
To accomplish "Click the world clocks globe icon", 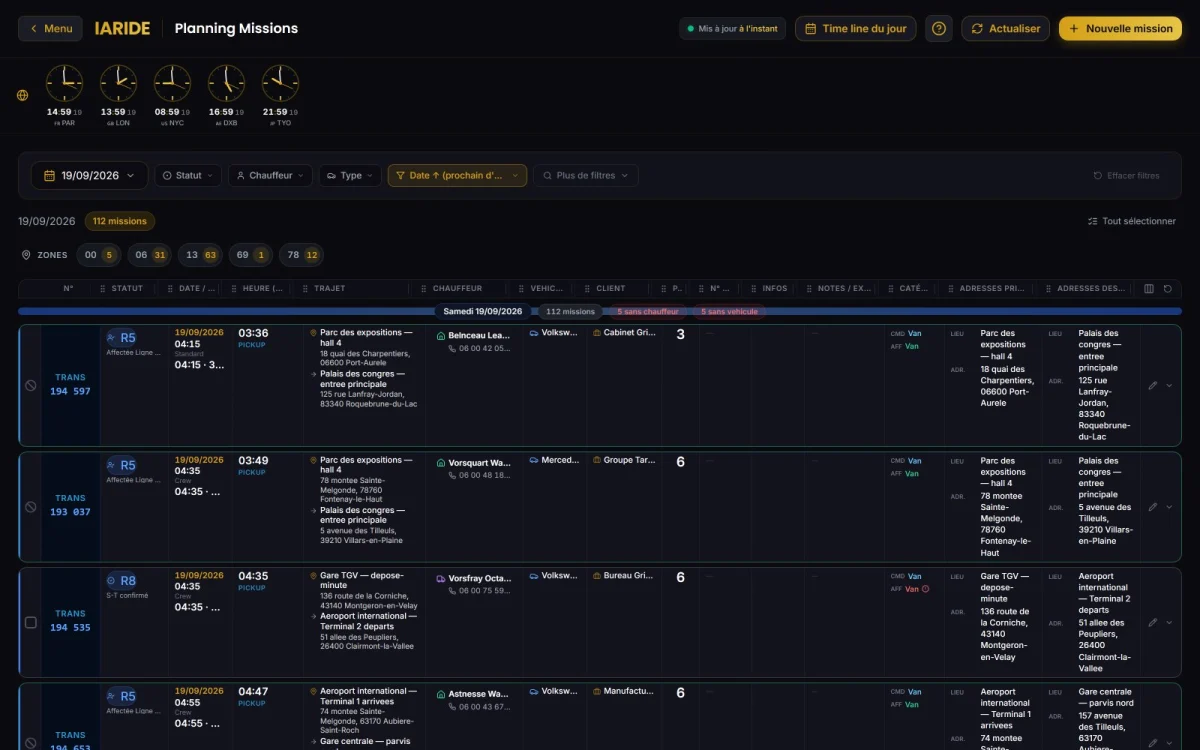I will pos(23,95).
